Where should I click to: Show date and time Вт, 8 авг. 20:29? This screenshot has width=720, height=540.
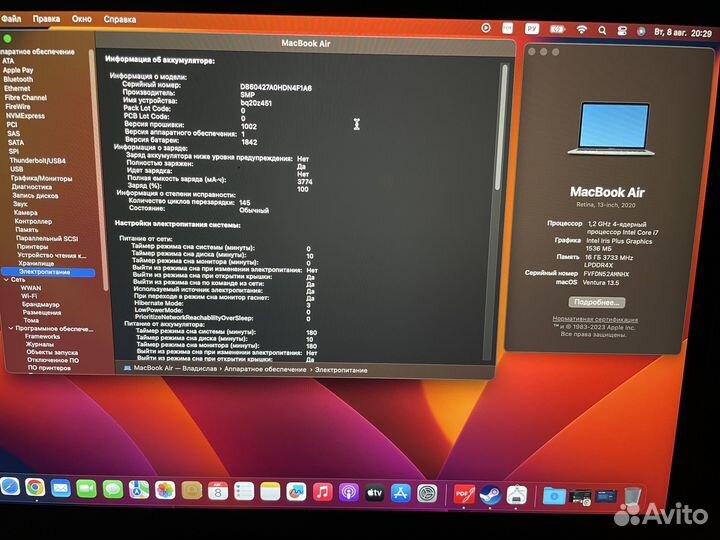(x=683, y=33)
